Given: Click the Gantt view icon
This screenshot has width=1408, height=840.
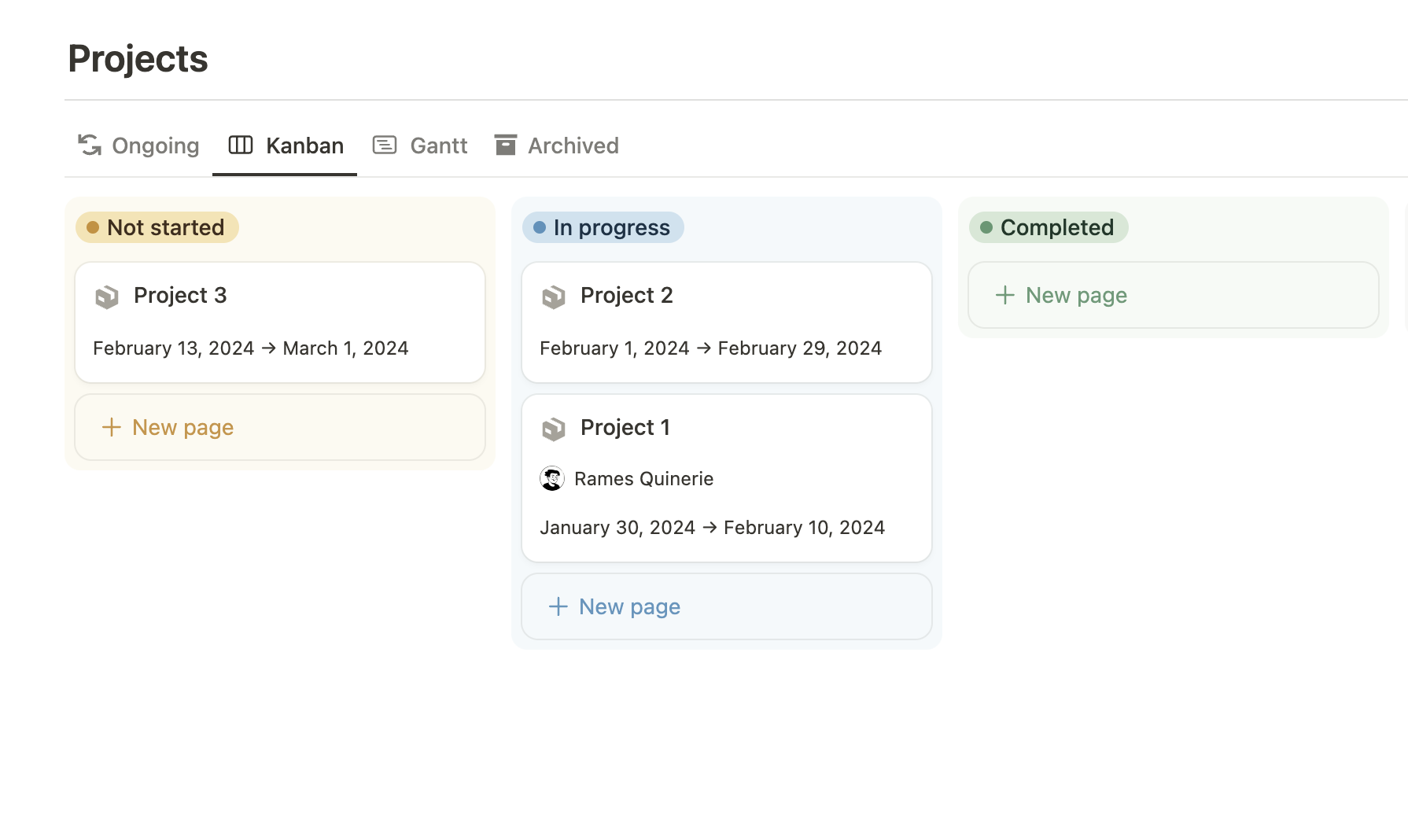Looking at the screenshot, I should pos(385,145).
